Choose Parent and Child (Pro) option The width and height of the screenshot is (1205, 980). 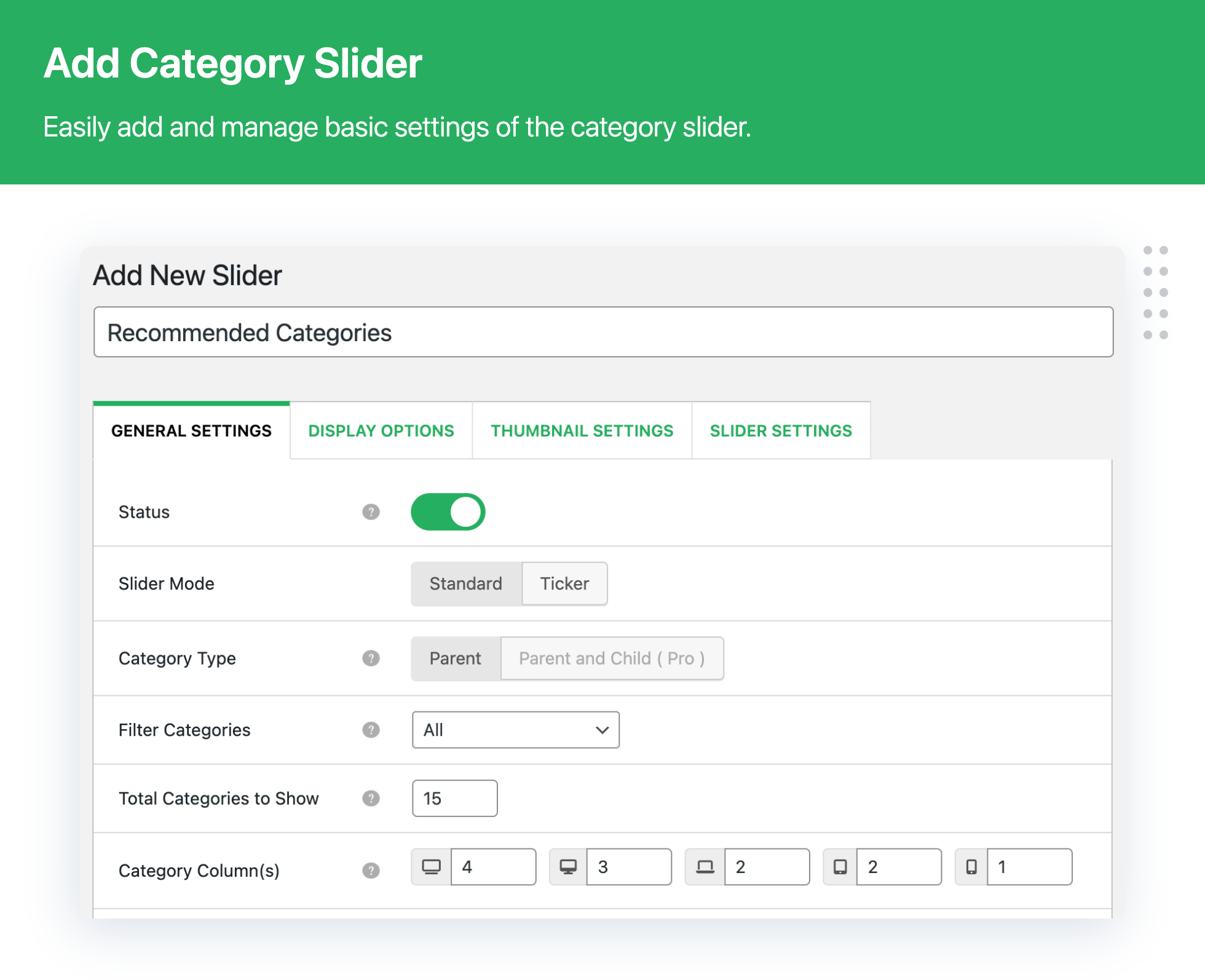click(x=612, y=658)
